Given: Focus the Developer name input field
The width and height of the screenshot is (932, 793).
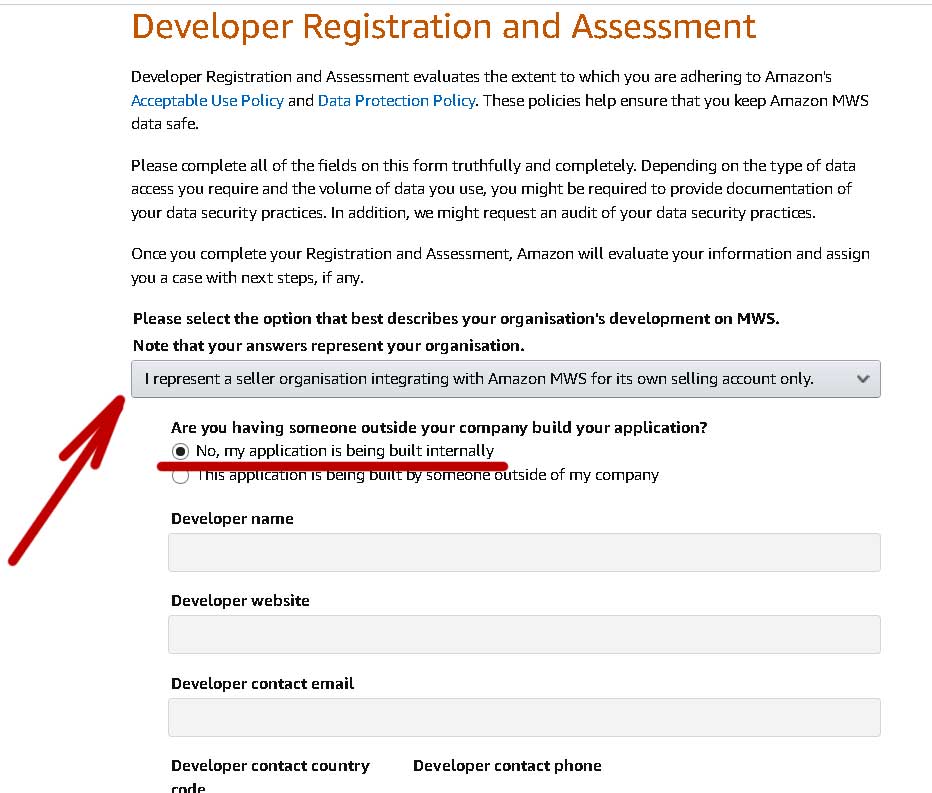Looking at the screenshot, I should point(524,552).
